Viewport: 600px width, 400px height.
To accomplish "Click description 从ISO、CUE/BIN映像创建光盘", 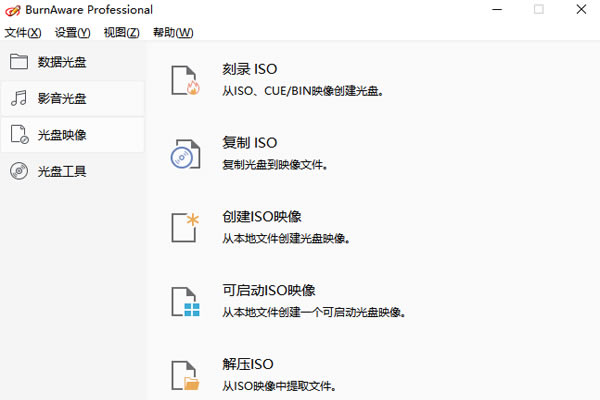I will click(303, 91).
